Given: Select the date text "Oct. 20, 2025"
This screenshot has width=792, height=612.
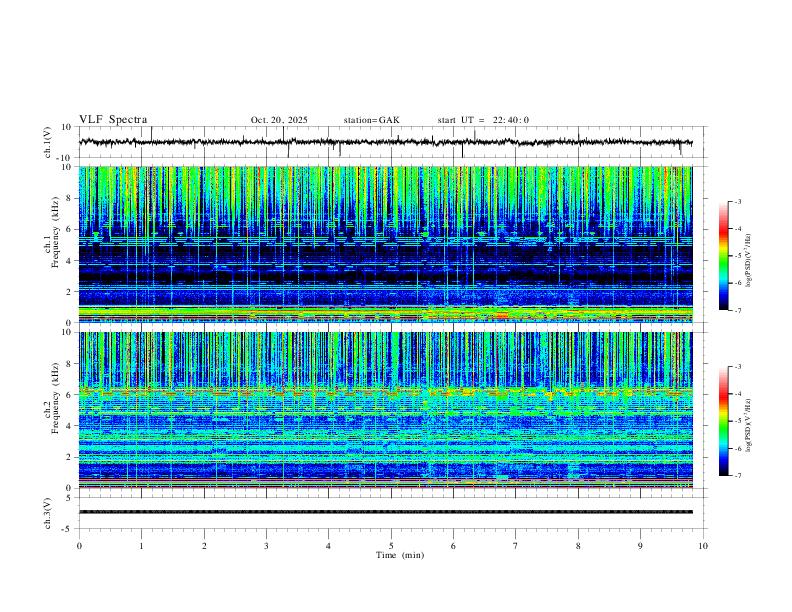Looking at the screenshot, I should coord(279,120).
